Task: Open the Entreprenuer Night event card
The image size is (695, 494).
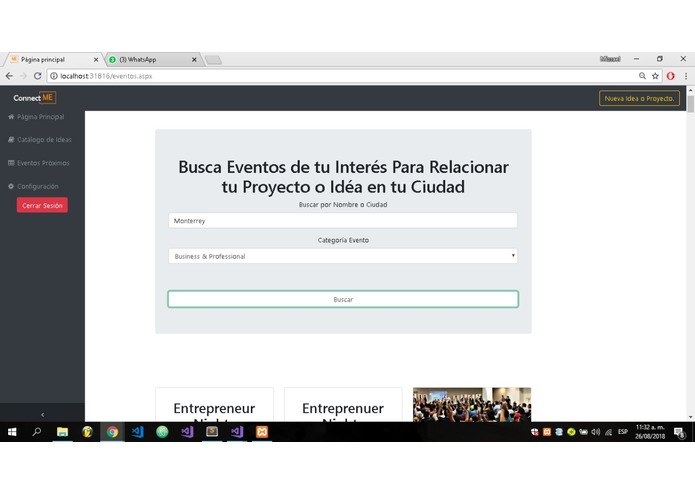Action: (343, 405)
